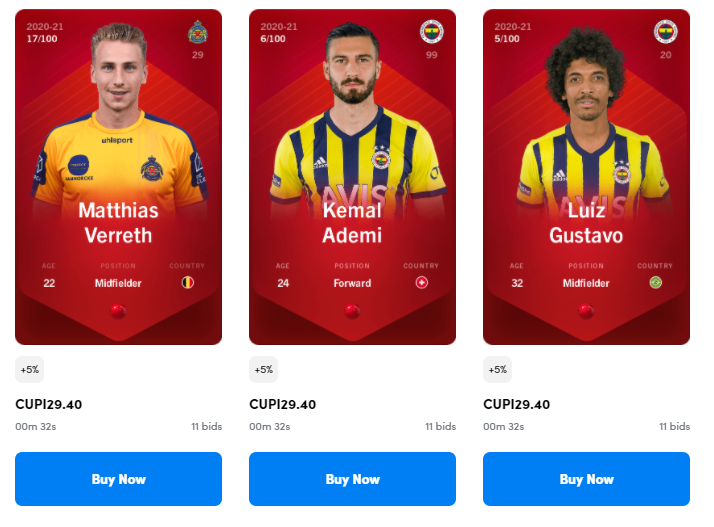Buy Kemal Ademi card now
This screenshot has width=714, height=527.
[352, 479]
